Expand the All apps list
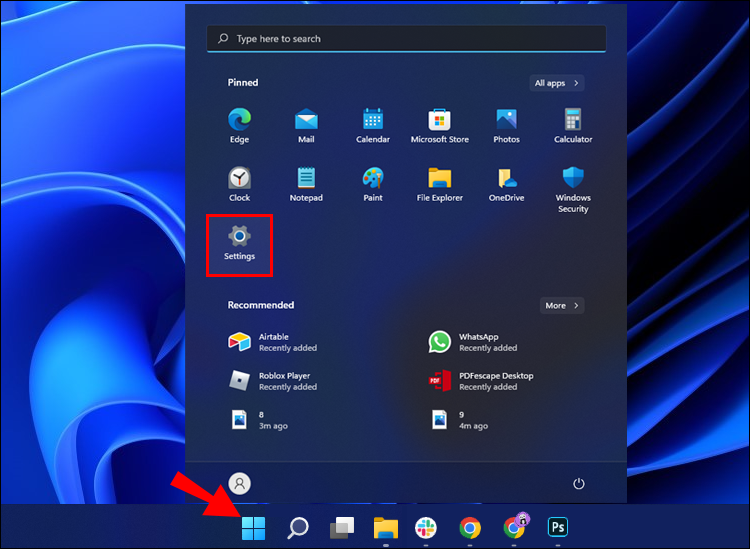The image size is (750, 549). pos(557,83)
